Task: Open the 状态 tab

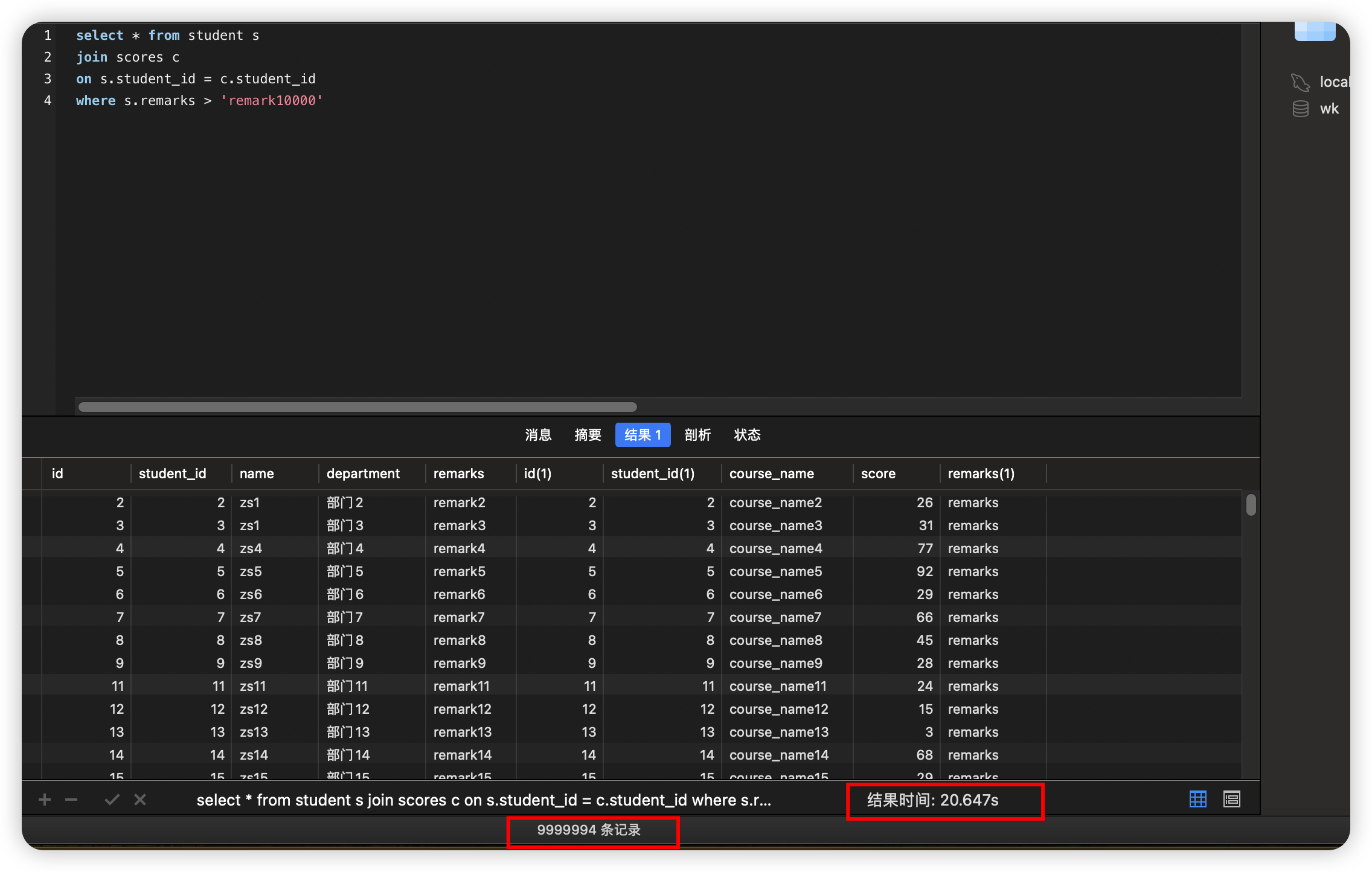Action: click(x=747, y=435)
